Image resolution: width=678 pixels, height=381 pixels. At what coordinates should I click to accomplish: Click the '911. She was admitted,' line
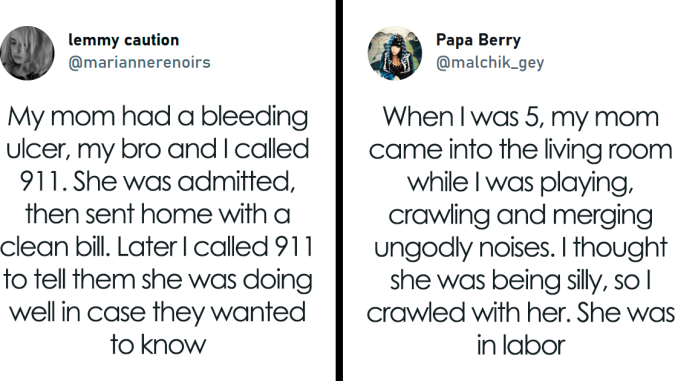pos(158,182)
